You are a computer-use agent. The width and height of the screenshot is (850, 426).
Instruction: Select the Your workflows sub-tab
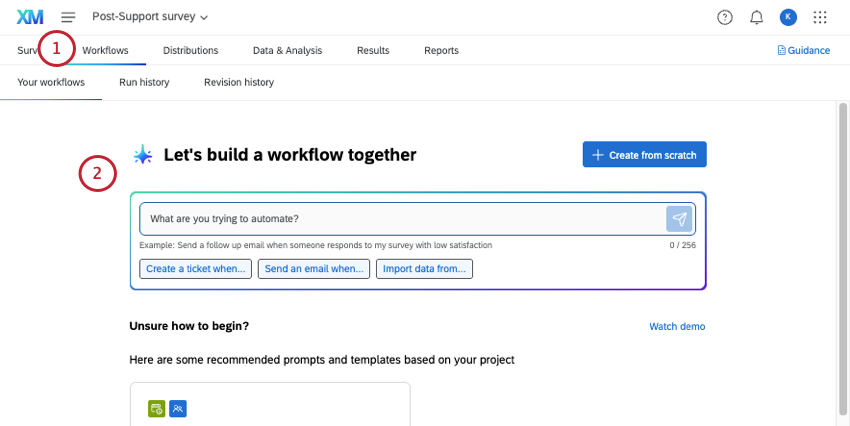tap(51, 82)
